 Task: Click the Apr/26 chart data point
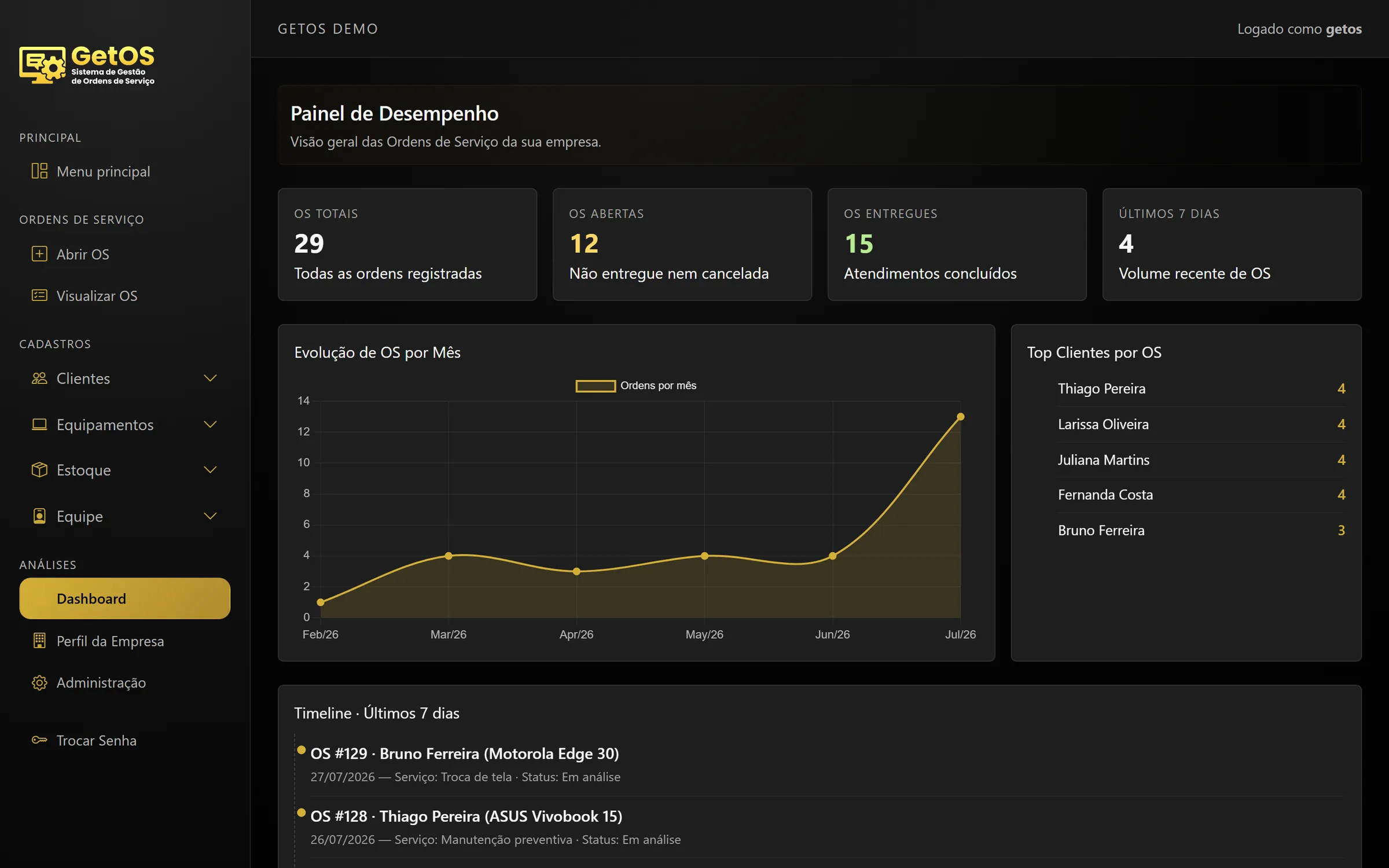point(576,571)
